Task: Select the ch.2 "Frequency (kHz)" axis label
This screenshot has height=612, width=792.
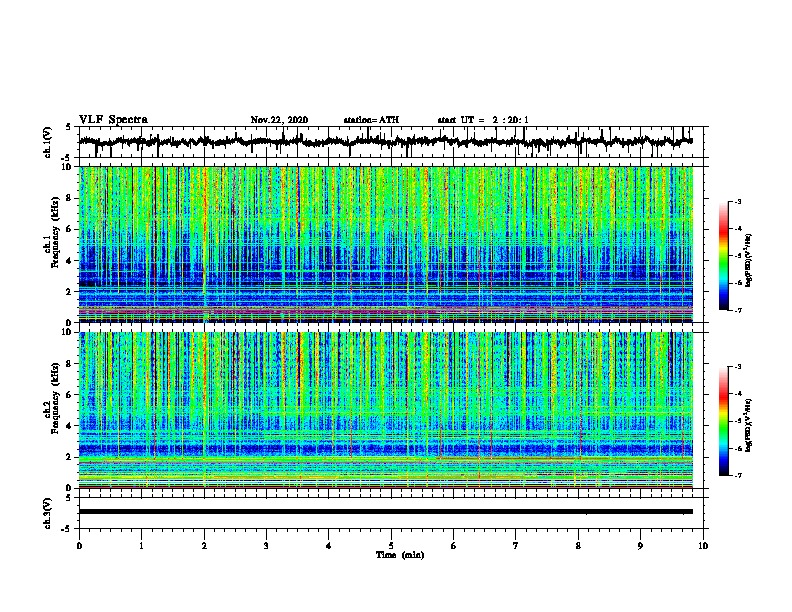Action: point(55,397)
